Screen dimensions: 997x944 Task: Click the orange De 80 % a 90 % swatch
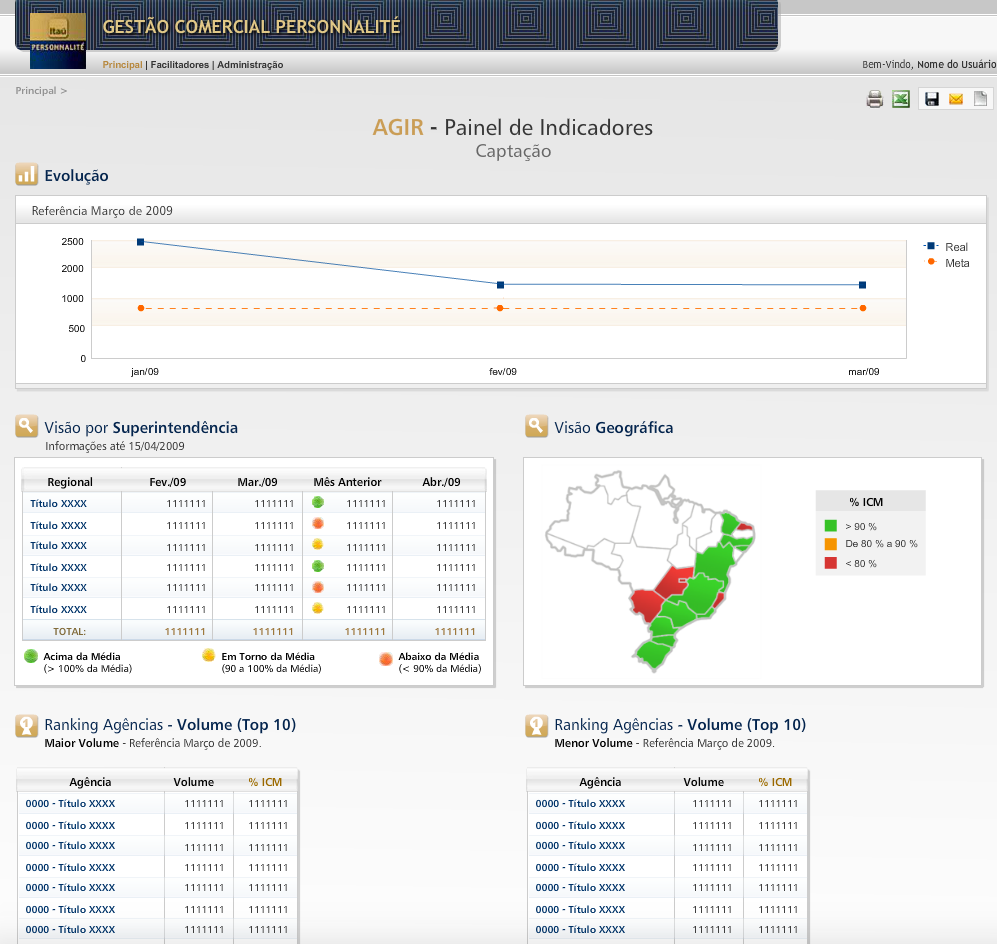(830, 544)
